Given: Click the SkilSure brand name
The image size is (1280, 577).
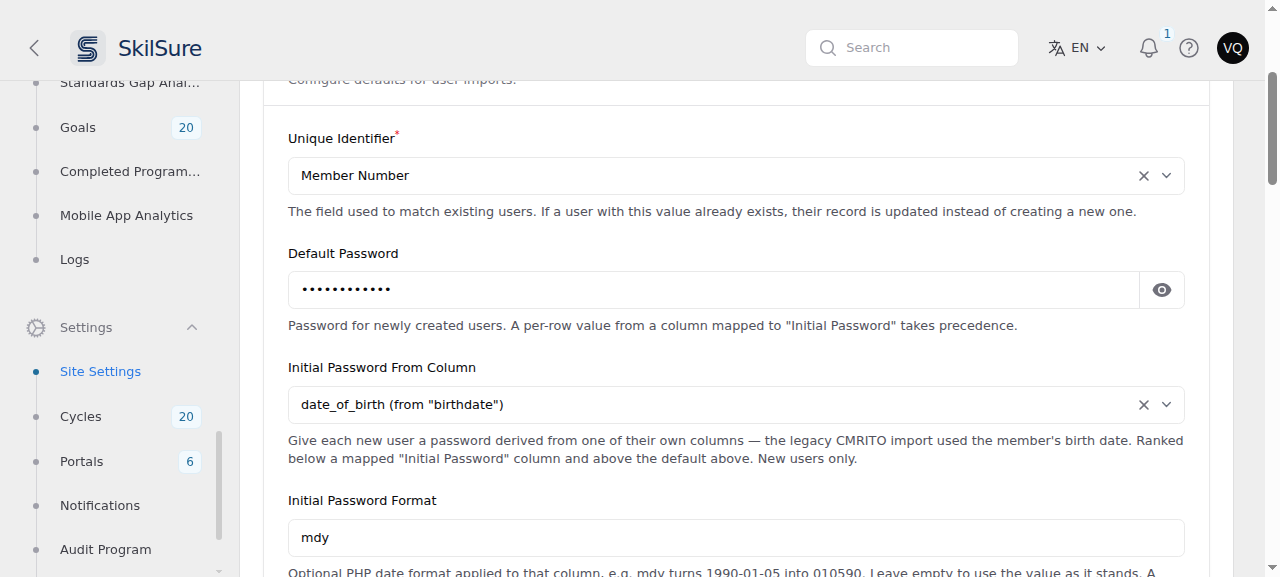Looking at the screenshot, I should point(160,48).
